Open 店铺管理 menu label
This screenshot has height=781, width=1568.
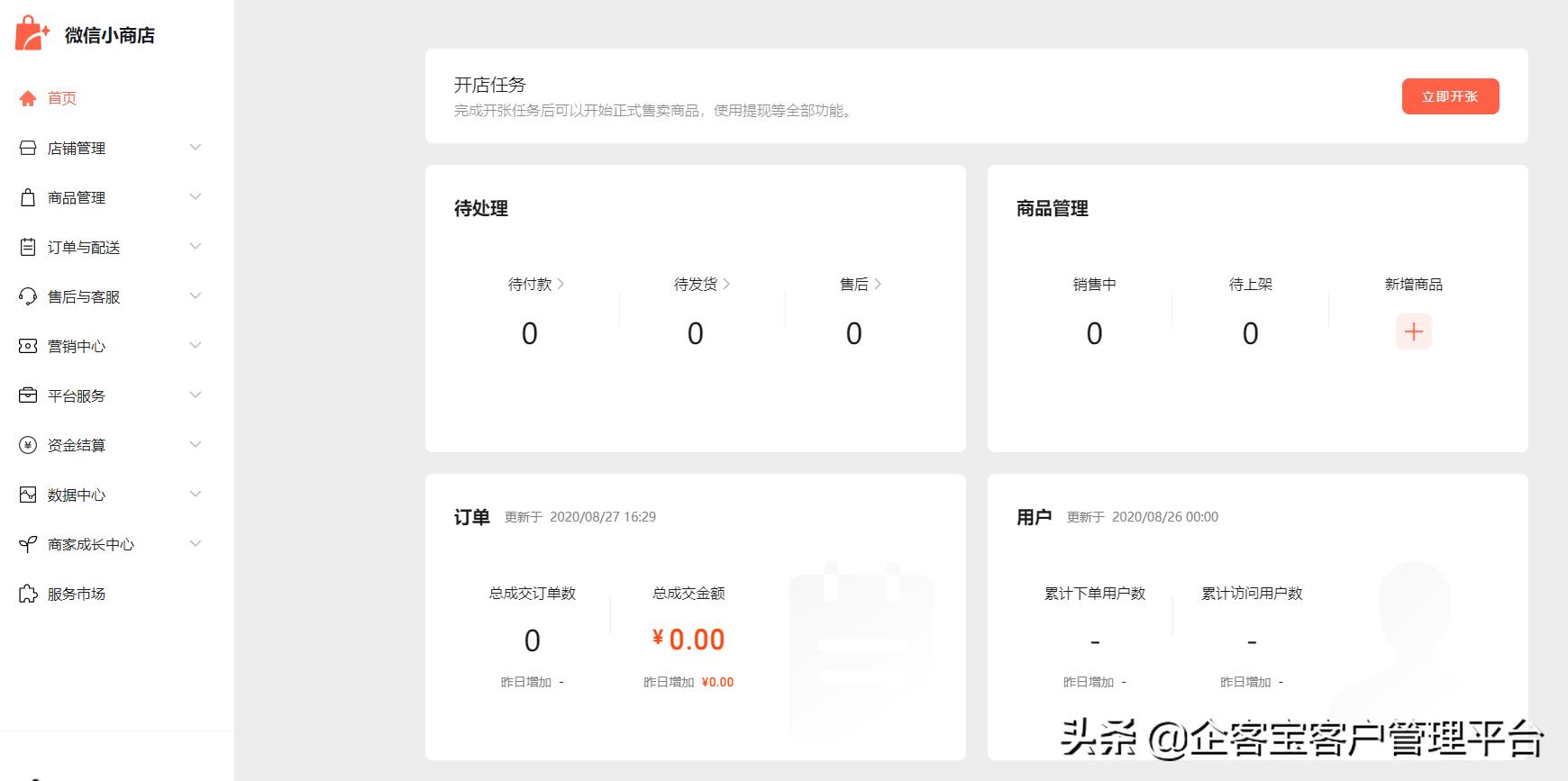point(77,148)
